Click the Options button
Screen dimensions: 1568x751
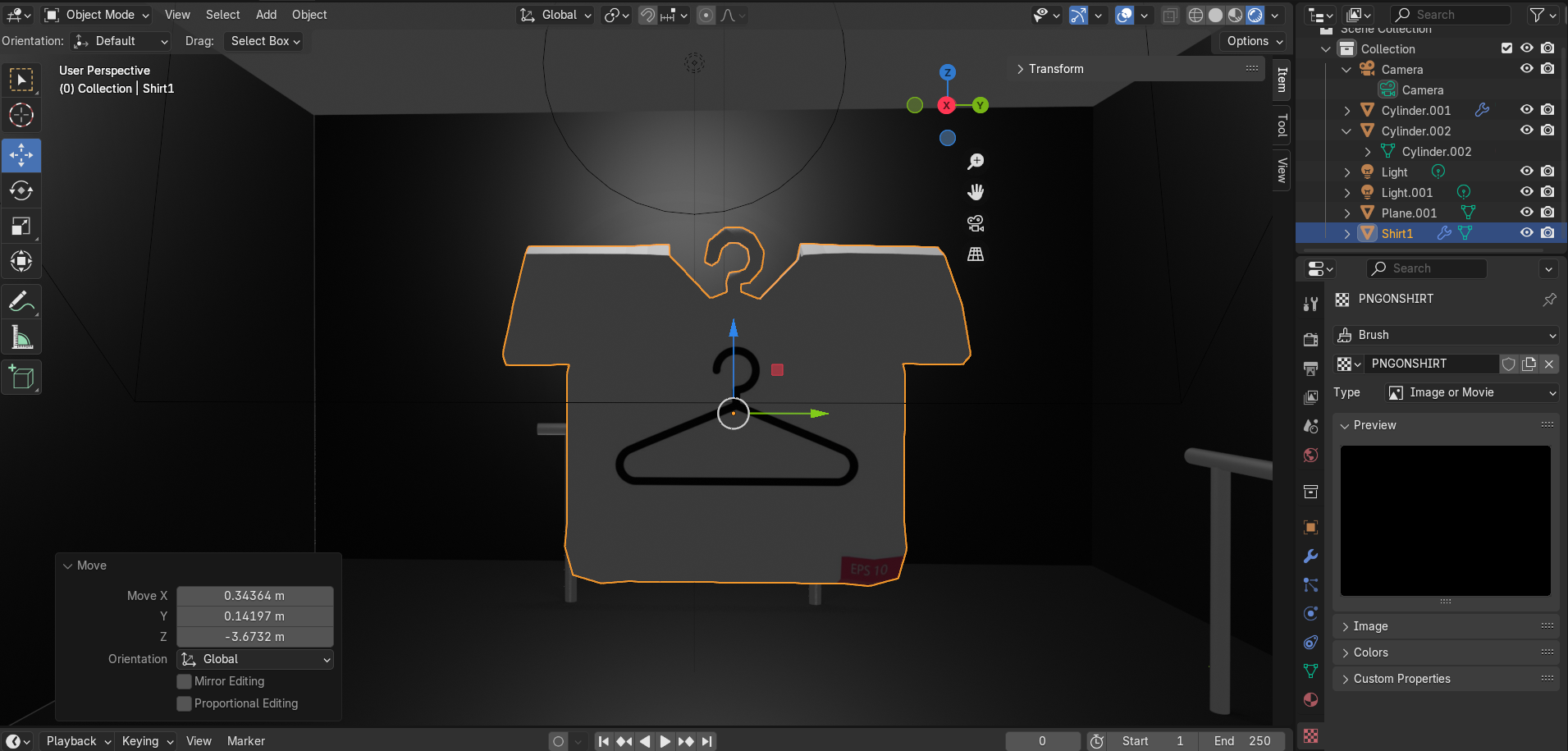pyautogui.click(x=1254, y=41)
